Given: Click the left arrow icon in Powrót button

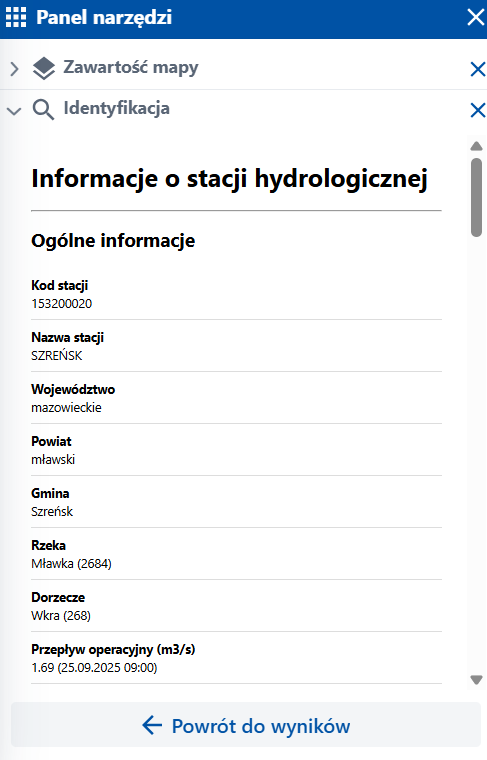Looking at the screenshot, I should [152, 726].
